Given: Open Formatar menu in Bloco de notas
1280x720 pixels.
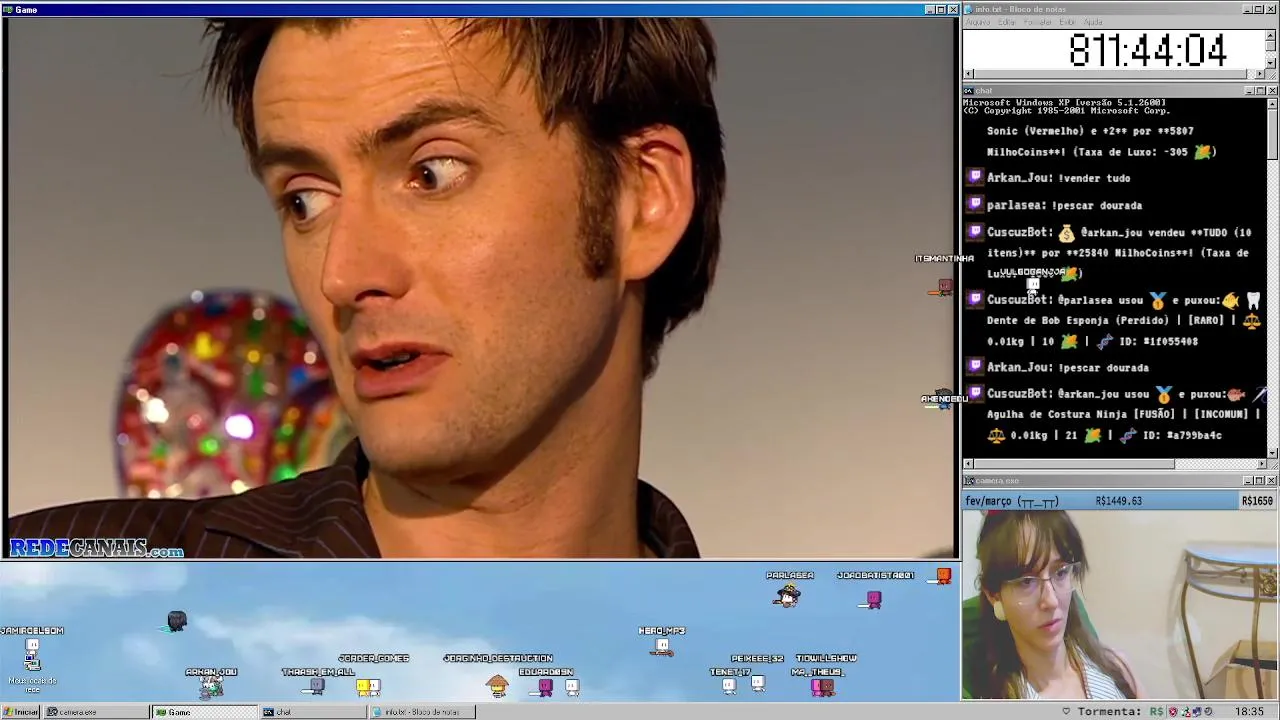Looking at the screenshot, I should coord(1038,22).
